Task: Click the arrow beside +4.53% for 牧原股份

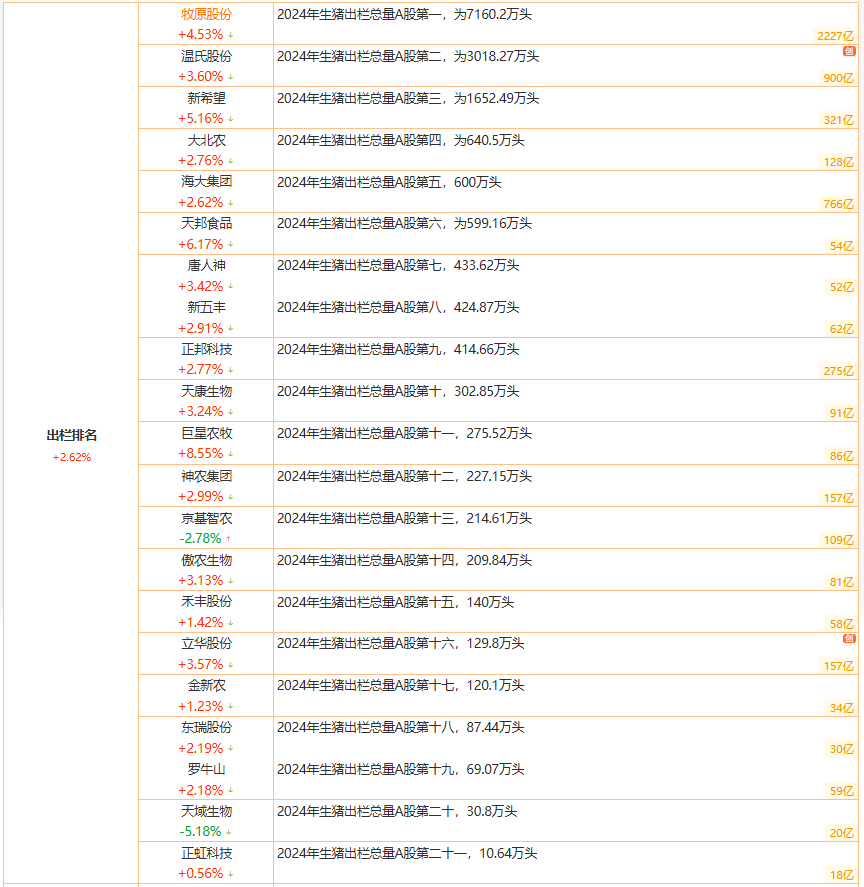Action: click(230, 35)
